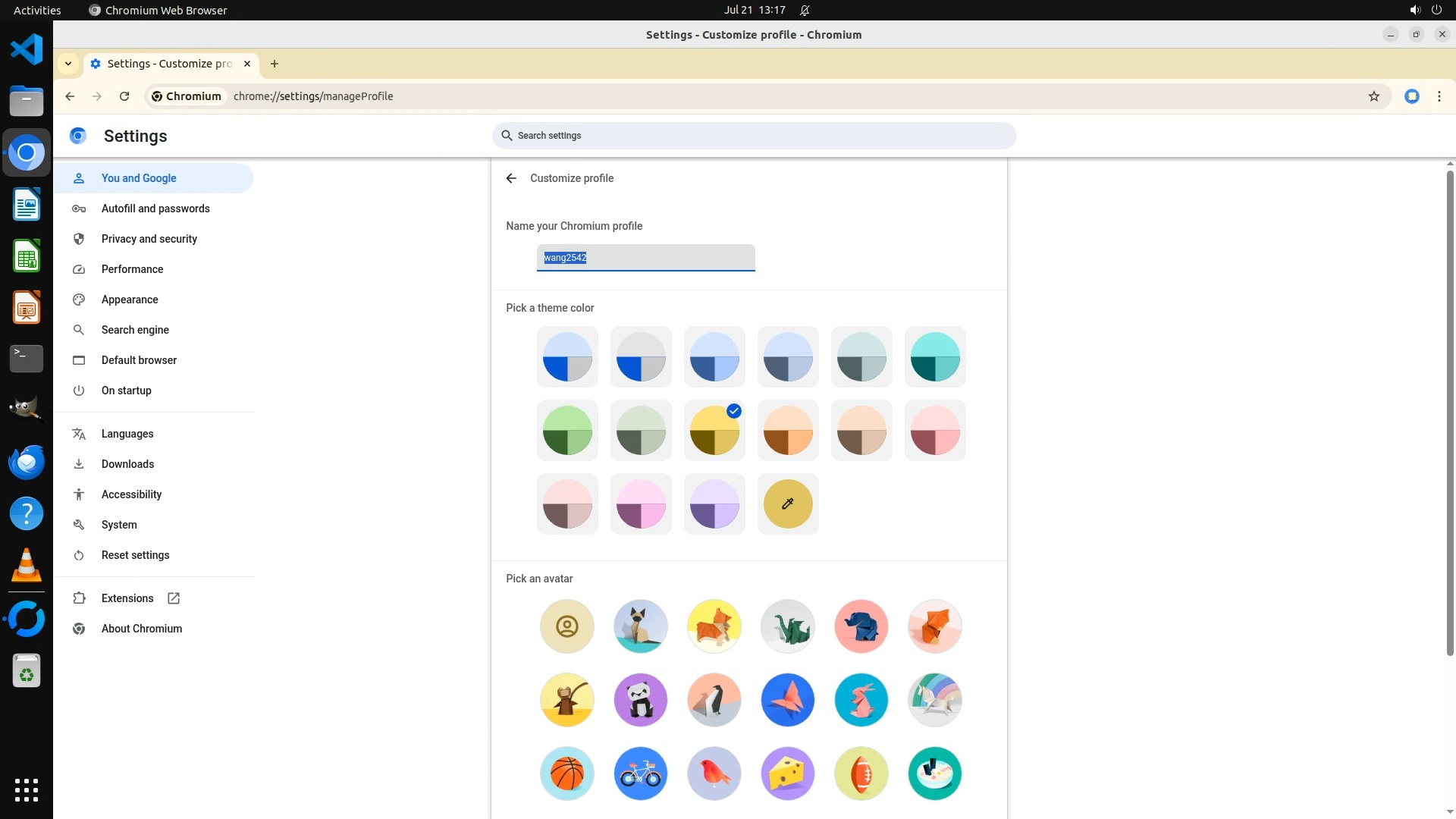Image resolution: width=1456 pixels, height=819 pixels.
Task: Open a new tab with plus button
Action: [275, 64]
